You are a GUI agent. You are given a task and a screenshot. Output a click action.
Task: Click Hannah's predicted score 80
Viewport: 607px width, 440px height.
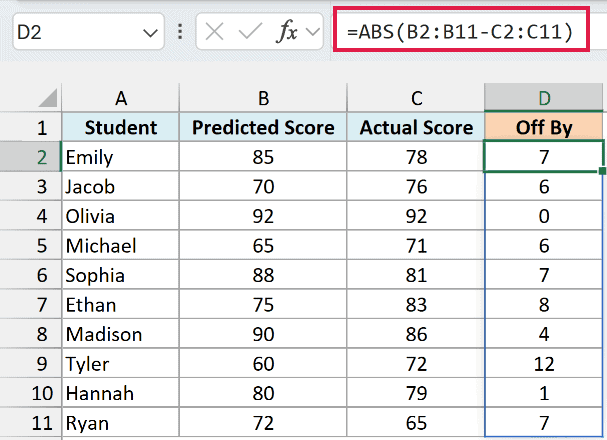click(x=263, y=393)
